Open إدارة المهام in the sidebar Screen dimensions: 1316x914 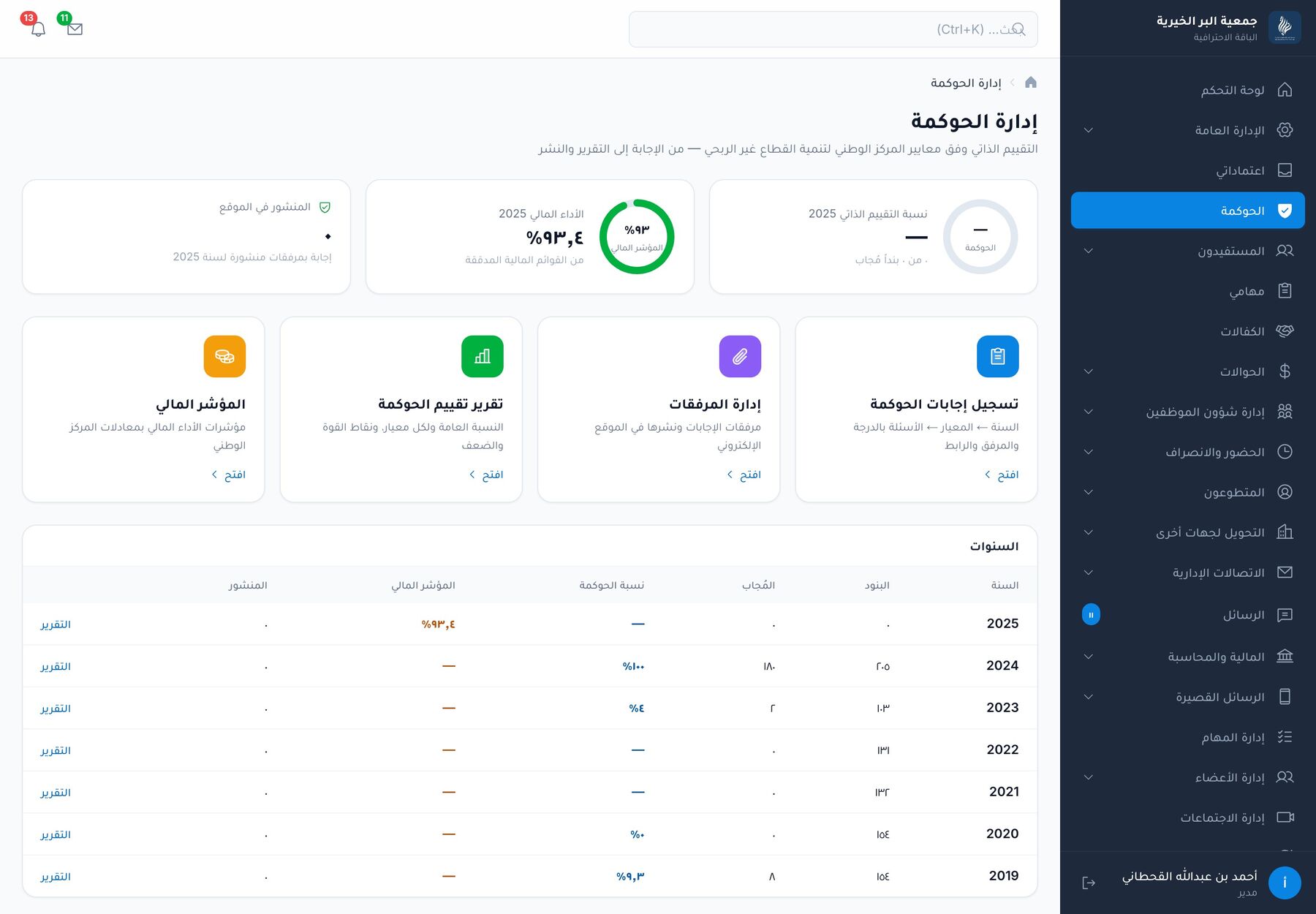1188,737
